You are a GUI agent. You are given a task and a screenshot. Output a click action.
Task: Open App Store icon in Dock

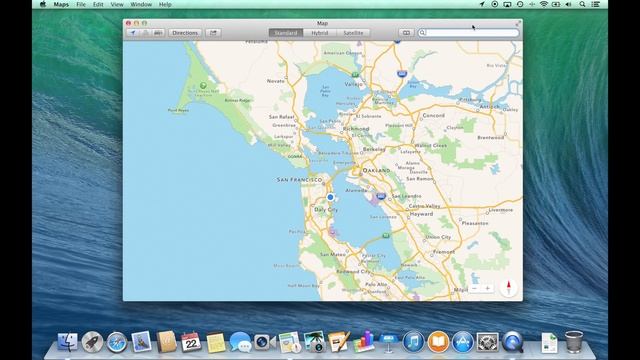pos(463,342)
